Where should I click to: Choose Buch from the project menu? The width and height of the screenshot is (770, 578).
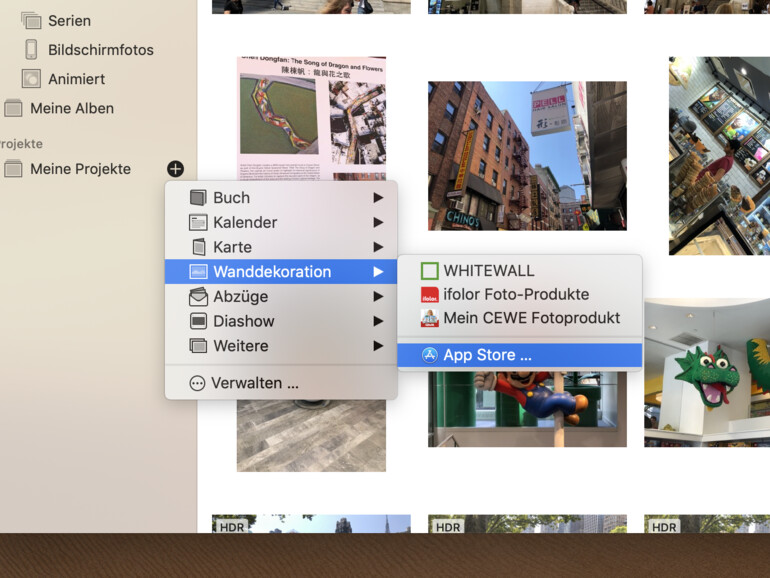[281, 197]
